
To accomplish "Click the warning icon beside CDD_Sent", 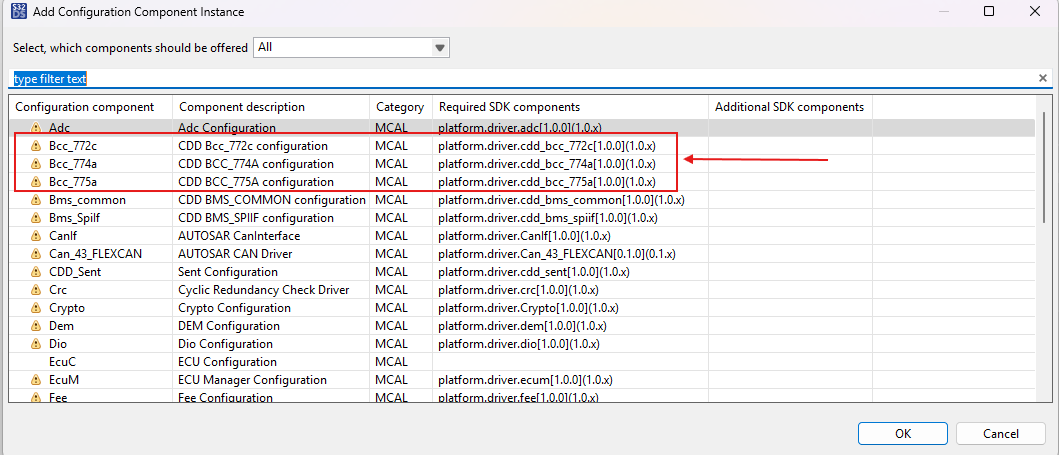I will [36, 272].
